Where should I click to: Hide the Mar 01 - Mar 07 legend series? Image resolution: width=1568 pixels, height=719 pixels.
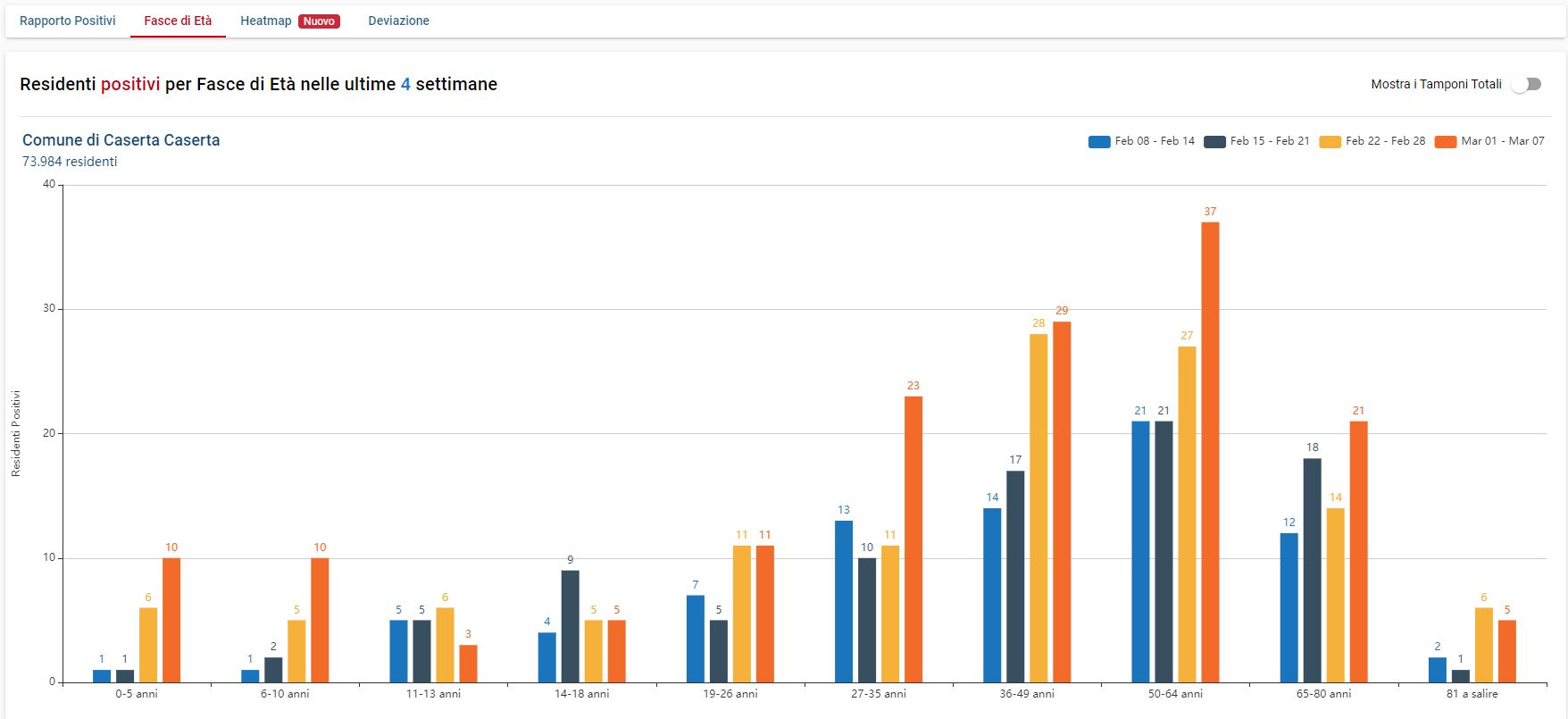[1489, 141]
